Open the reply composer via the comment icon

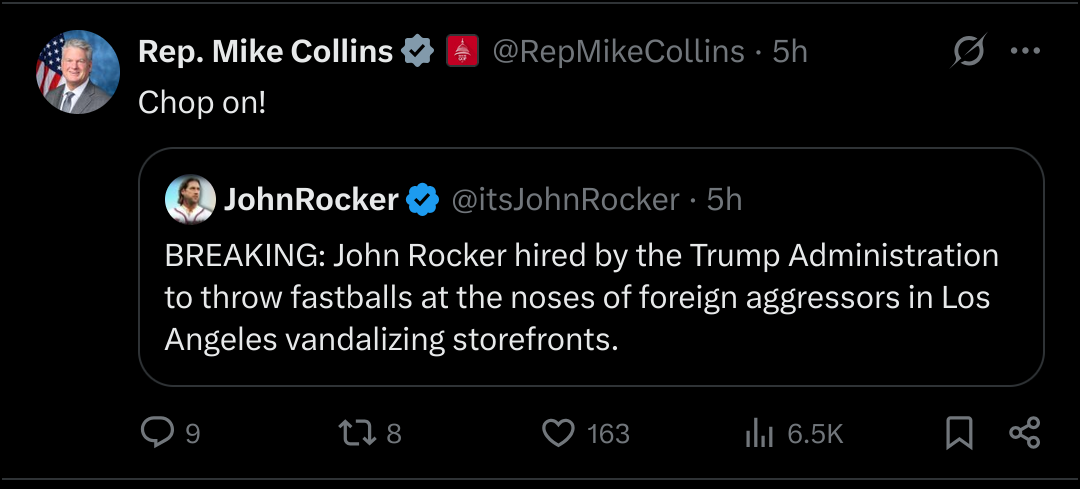(158, 432)
